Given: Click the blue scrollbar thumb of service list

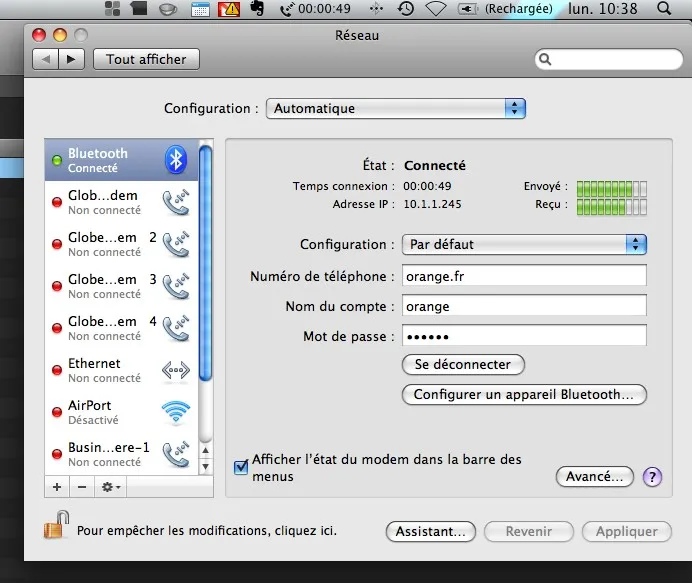Looking at the screenshot, I should click(x=205, y=263).
